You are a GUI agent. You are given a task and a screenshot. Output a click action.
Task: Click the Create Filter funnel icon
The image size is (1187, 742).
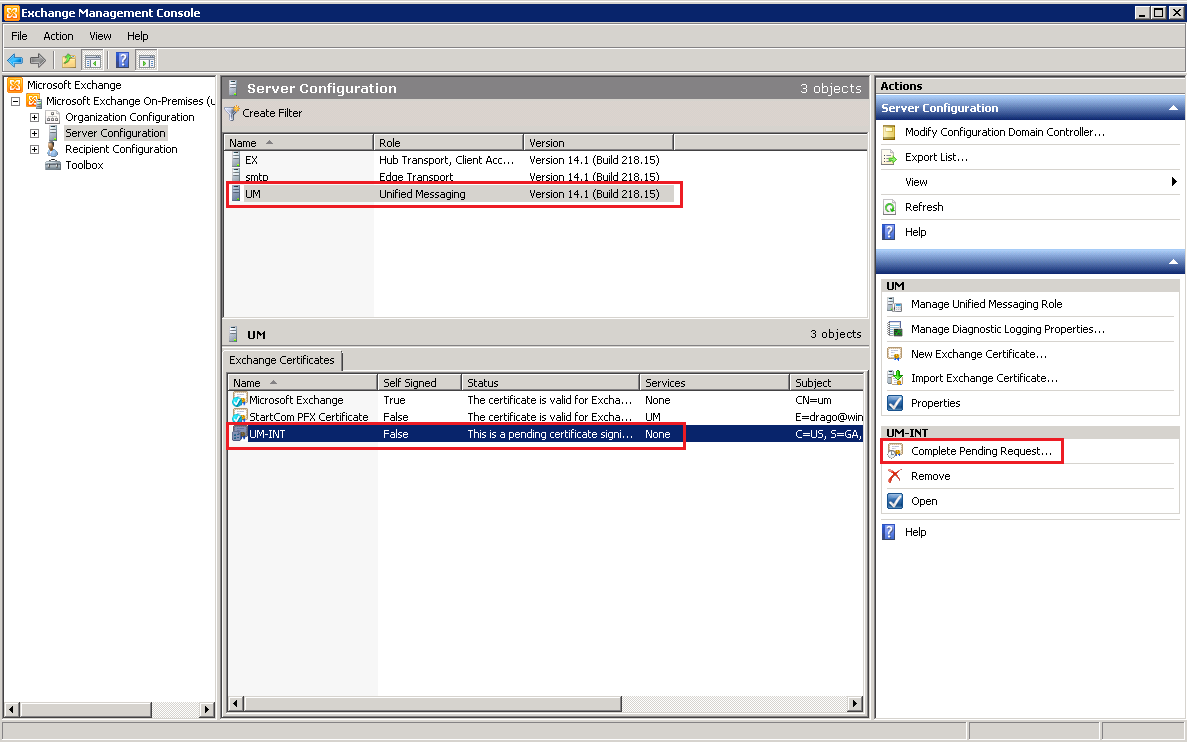pyautogui.click(x=232, y=114)
